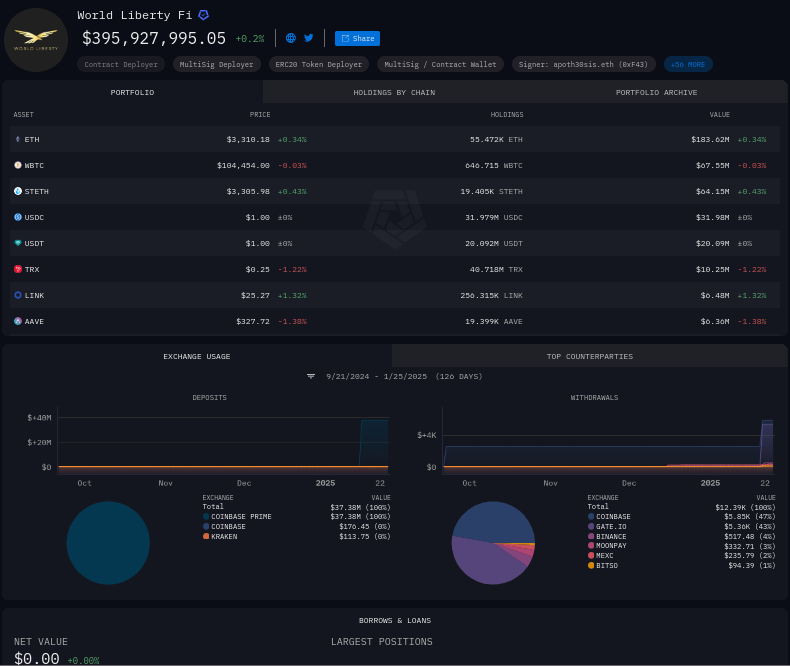Click the Bitso withdrawals legend swatch
Image resolution: width=790 pixels, height=666 pixels.
pos(591,566)
